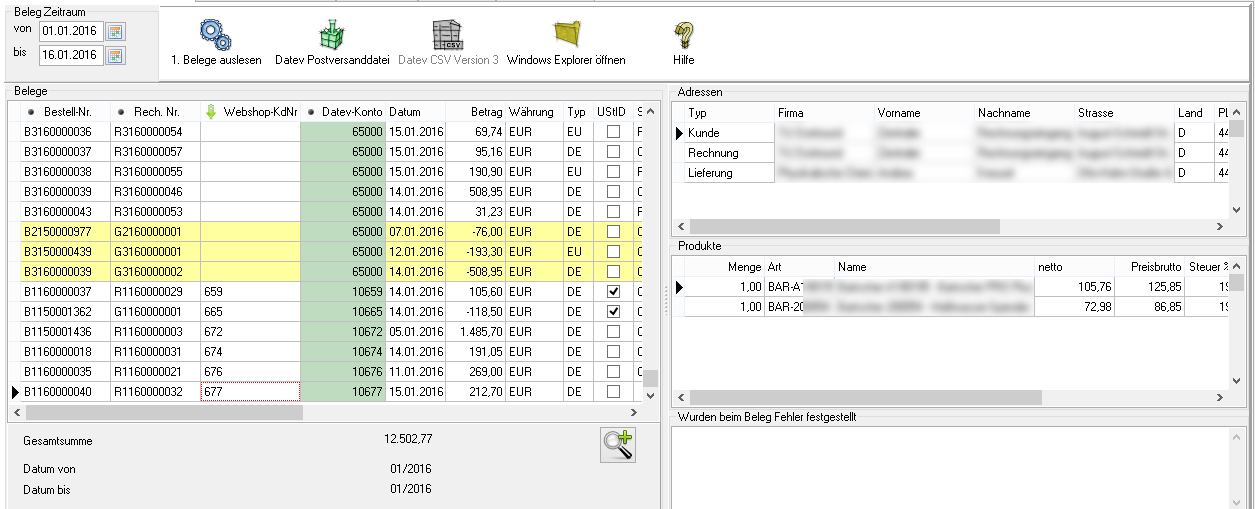Click green arrow icon in Webshop-KdNr header
The width and height of the screenshot is (1255, 509).
(x=211, y=112)
